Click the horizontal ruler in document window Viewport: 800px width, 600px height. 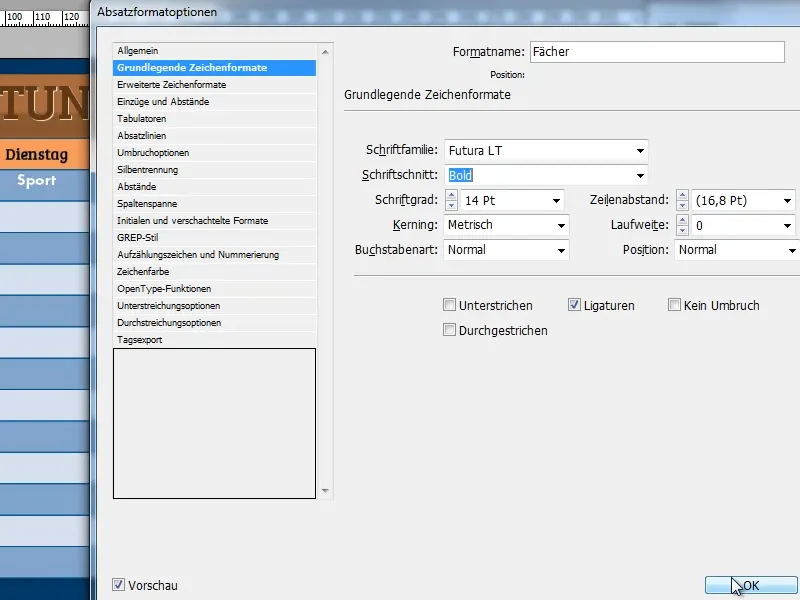click(x=45, y=18)
